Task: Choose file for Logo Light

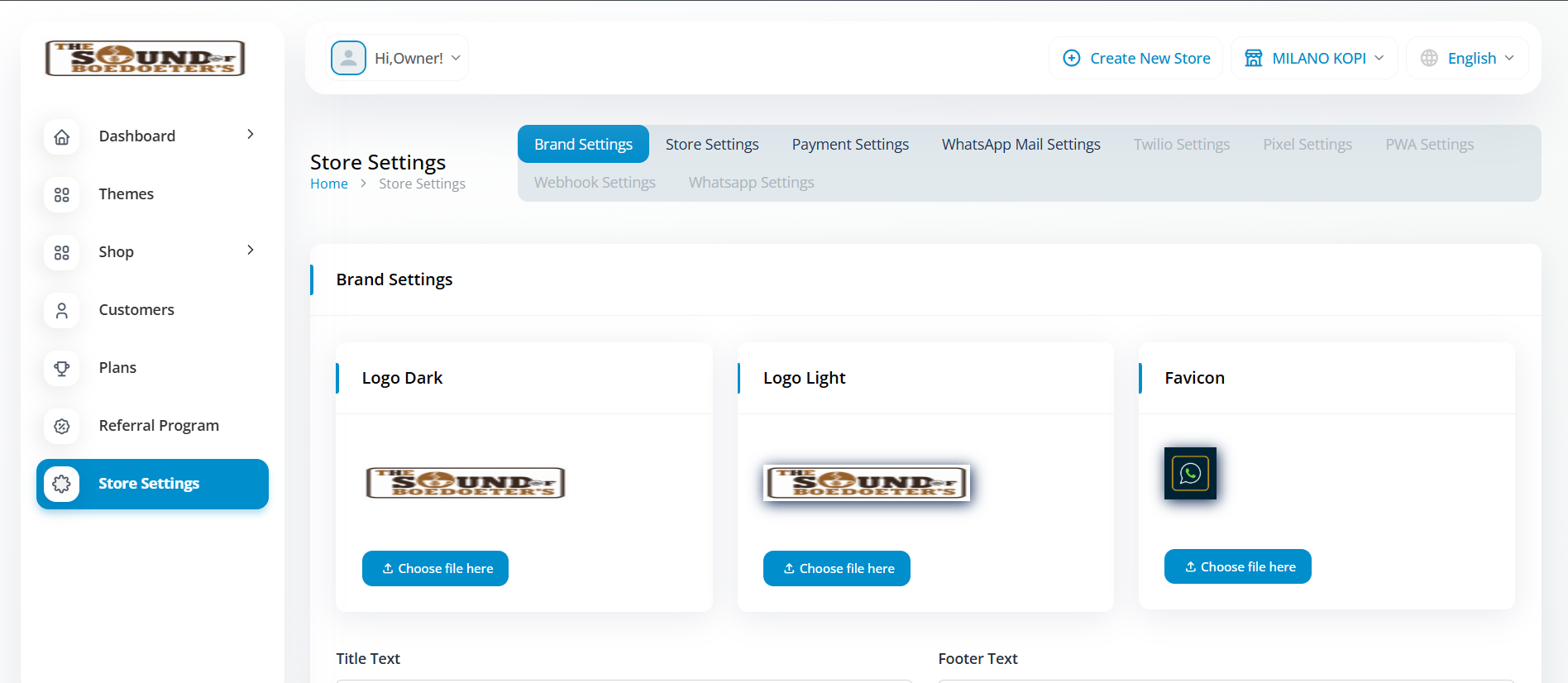Action: click(x=837, y=569)
